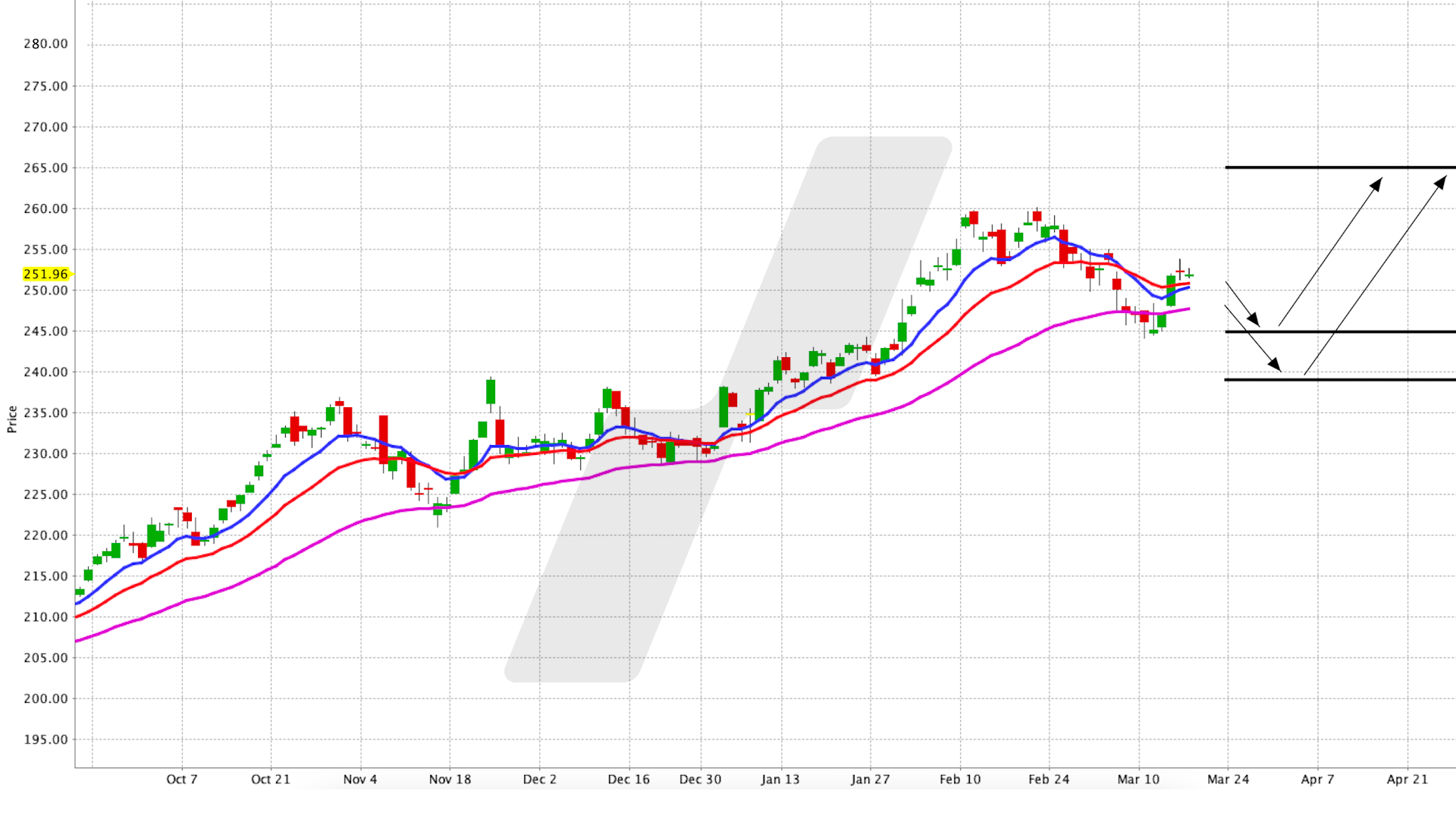
Task: Click the Feb 10 date label
Action: click(960, 780)
